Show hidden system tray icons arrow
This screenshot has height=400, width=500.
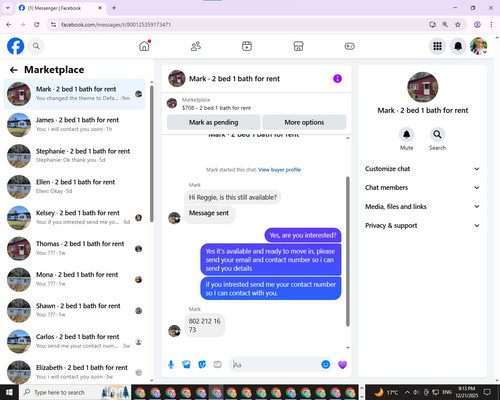pos(407,392)
